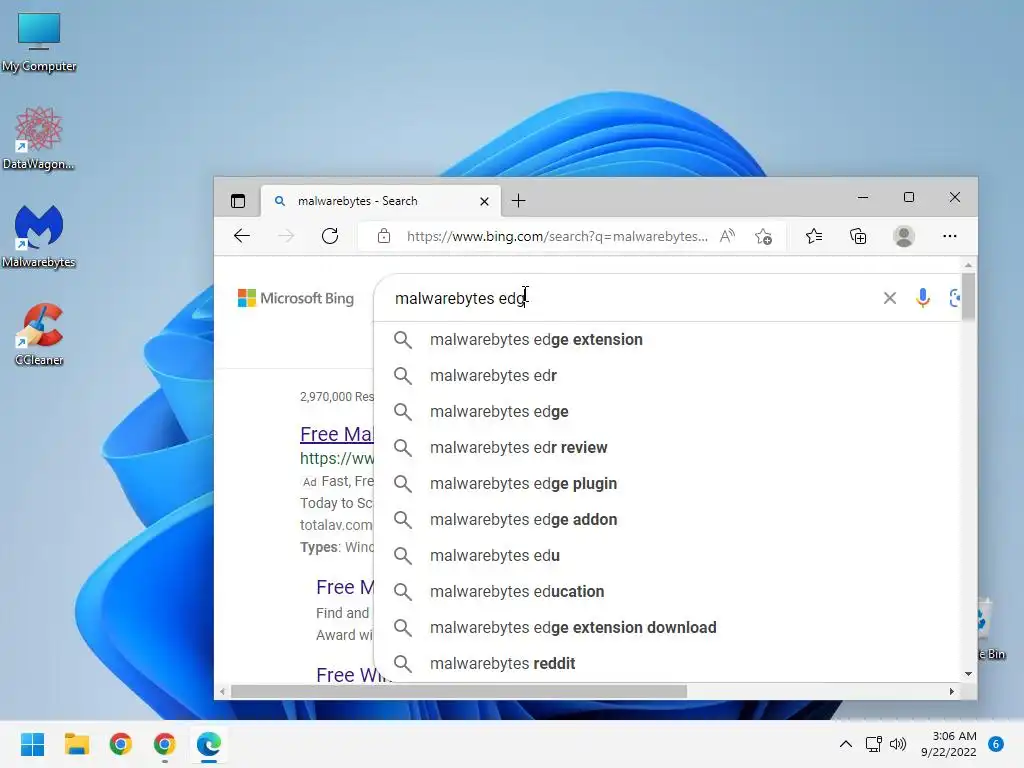
Task: View site information lock icon
Action: (x=384, y=236)
